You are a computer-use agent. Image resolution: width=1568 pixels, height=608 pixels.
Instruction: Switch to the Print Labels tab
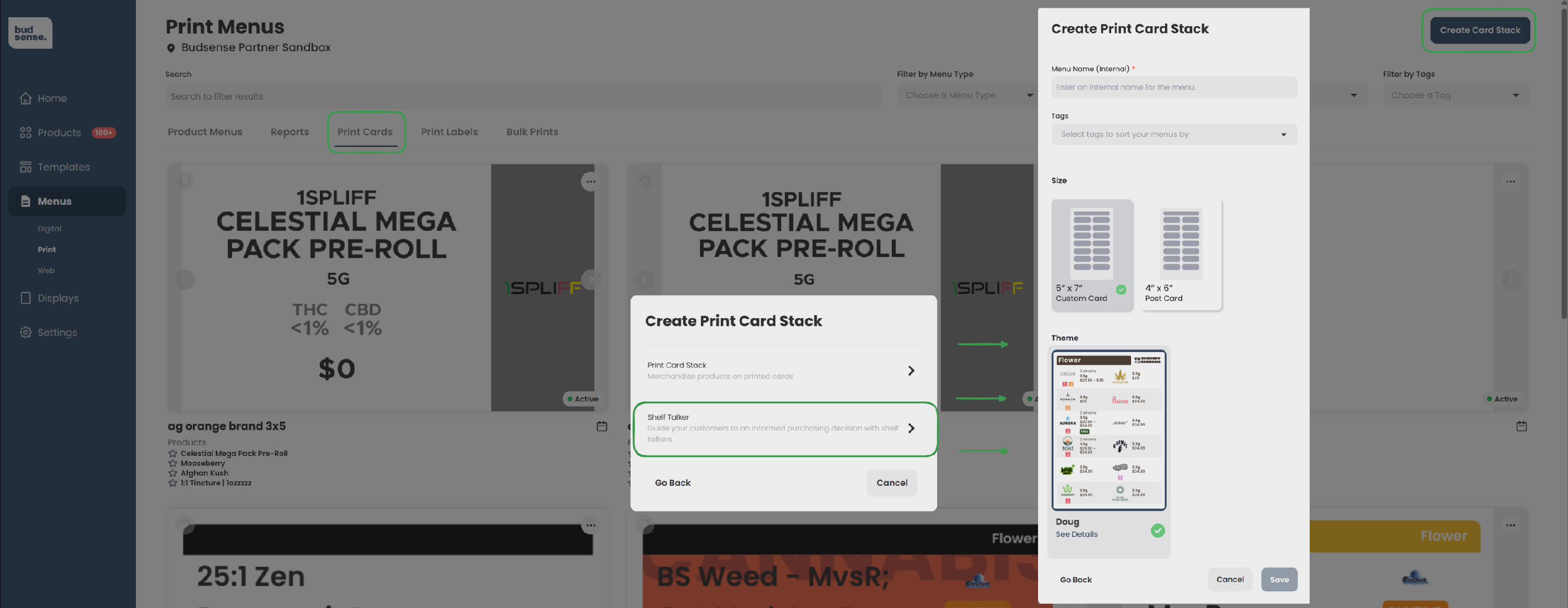[x=449, y=132]
